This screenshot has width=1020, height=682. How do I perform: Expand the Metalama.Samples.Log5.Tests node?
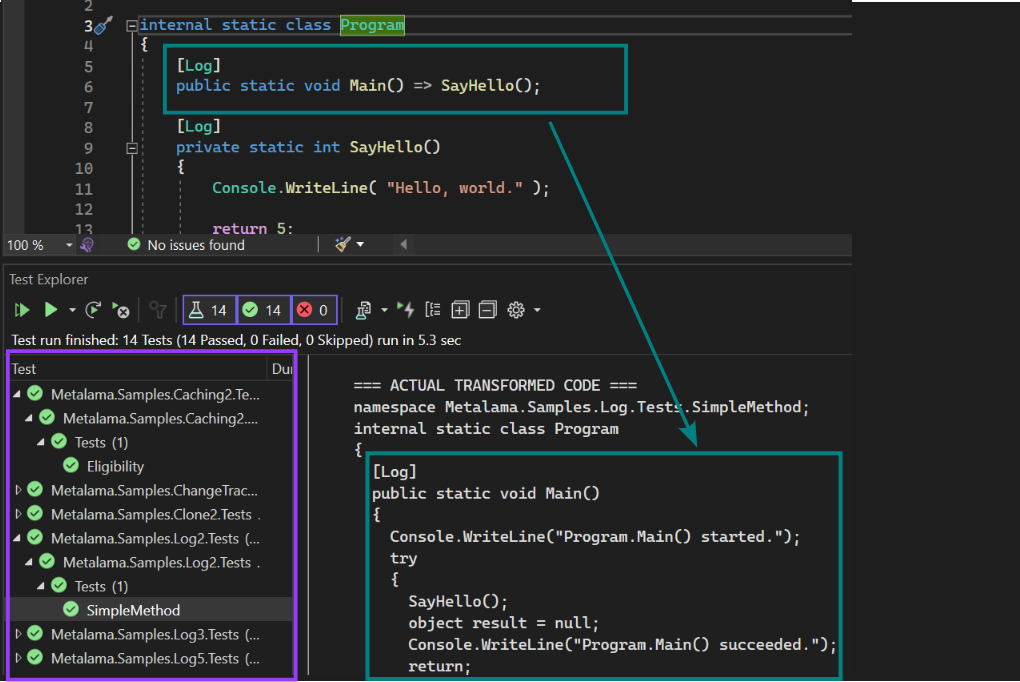[x=18, y=658]
